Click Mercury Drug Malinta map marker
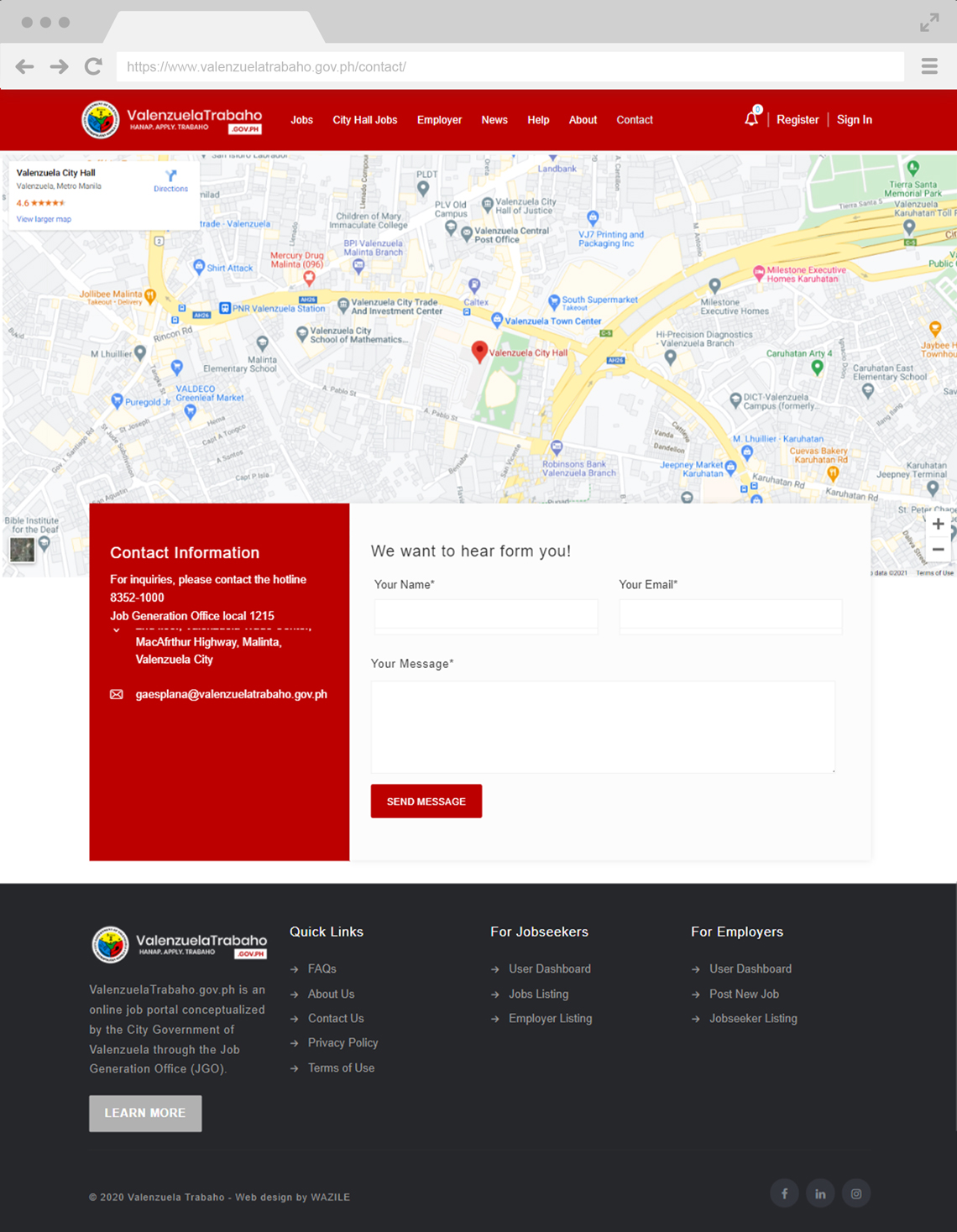The image size is (957, 1232). pyautogui.click(x=309, y=277)
